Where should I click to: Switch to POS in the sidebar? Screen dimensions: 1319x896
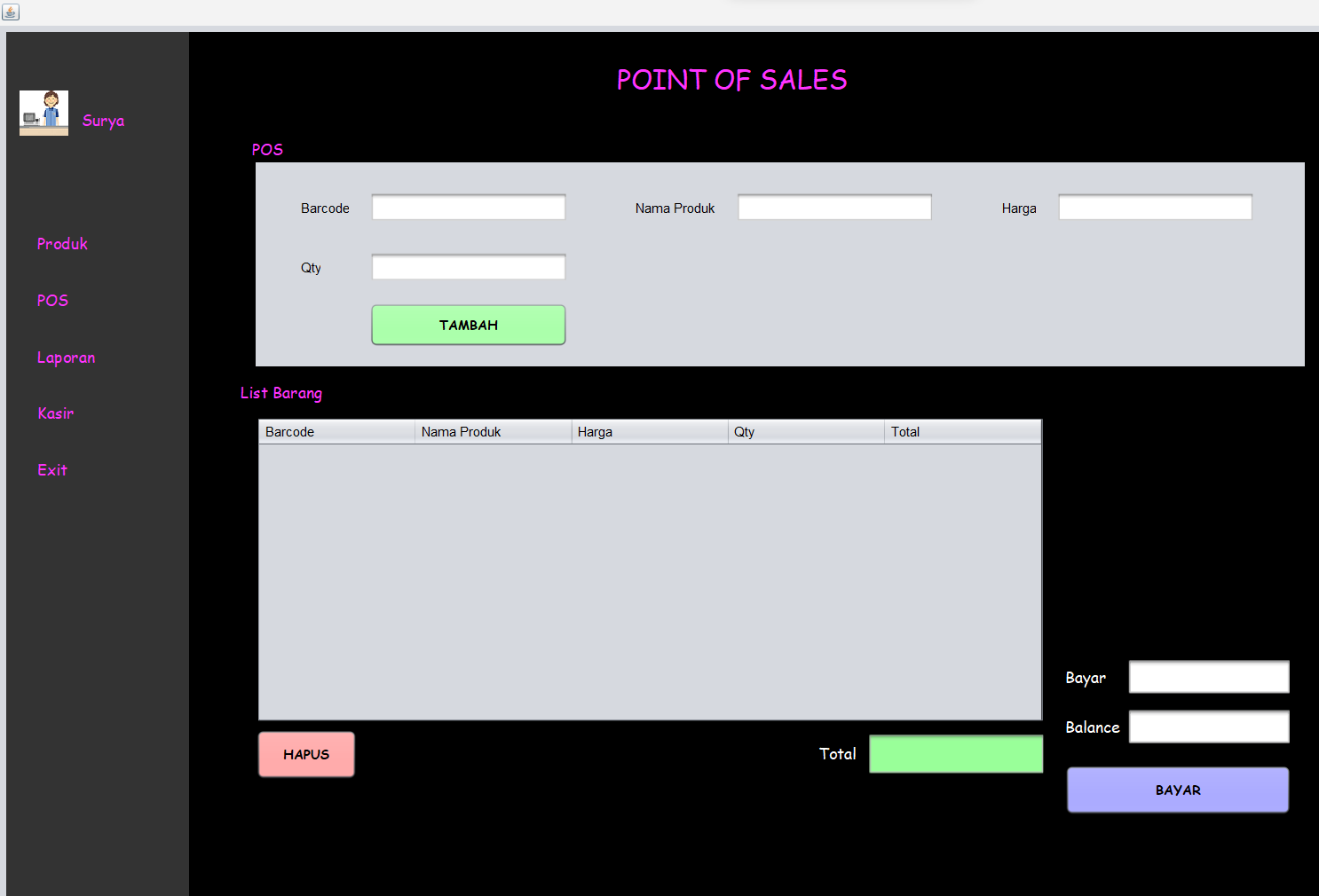(x=52, y=301)
